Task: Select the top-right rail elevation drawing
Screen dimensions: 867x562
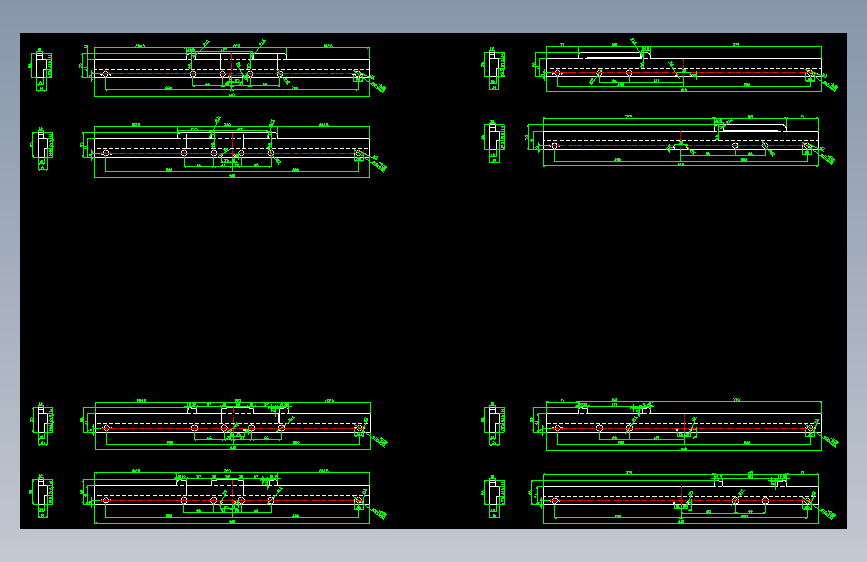Action: [x=685, y=66]
